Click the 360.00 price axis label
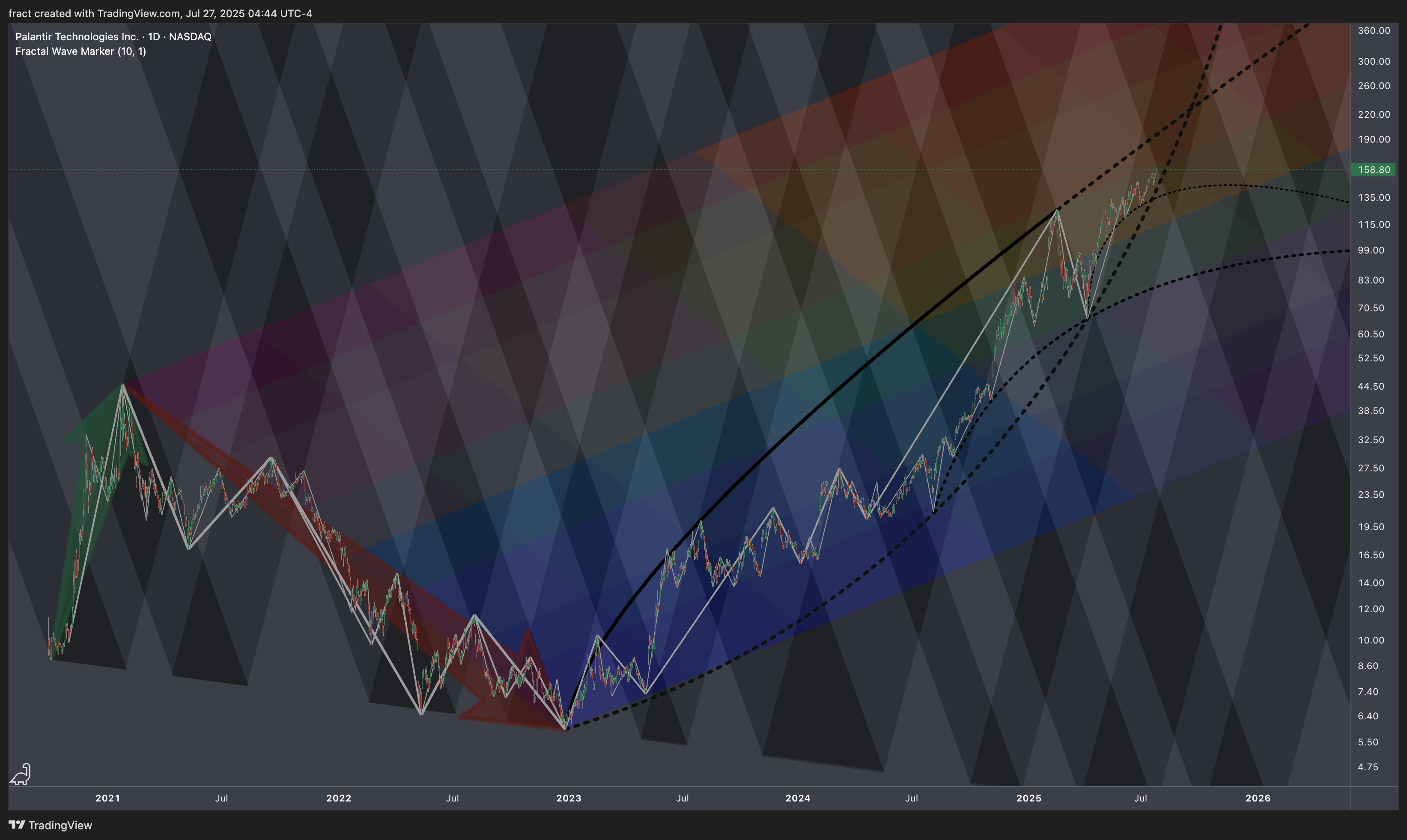 1374,30
